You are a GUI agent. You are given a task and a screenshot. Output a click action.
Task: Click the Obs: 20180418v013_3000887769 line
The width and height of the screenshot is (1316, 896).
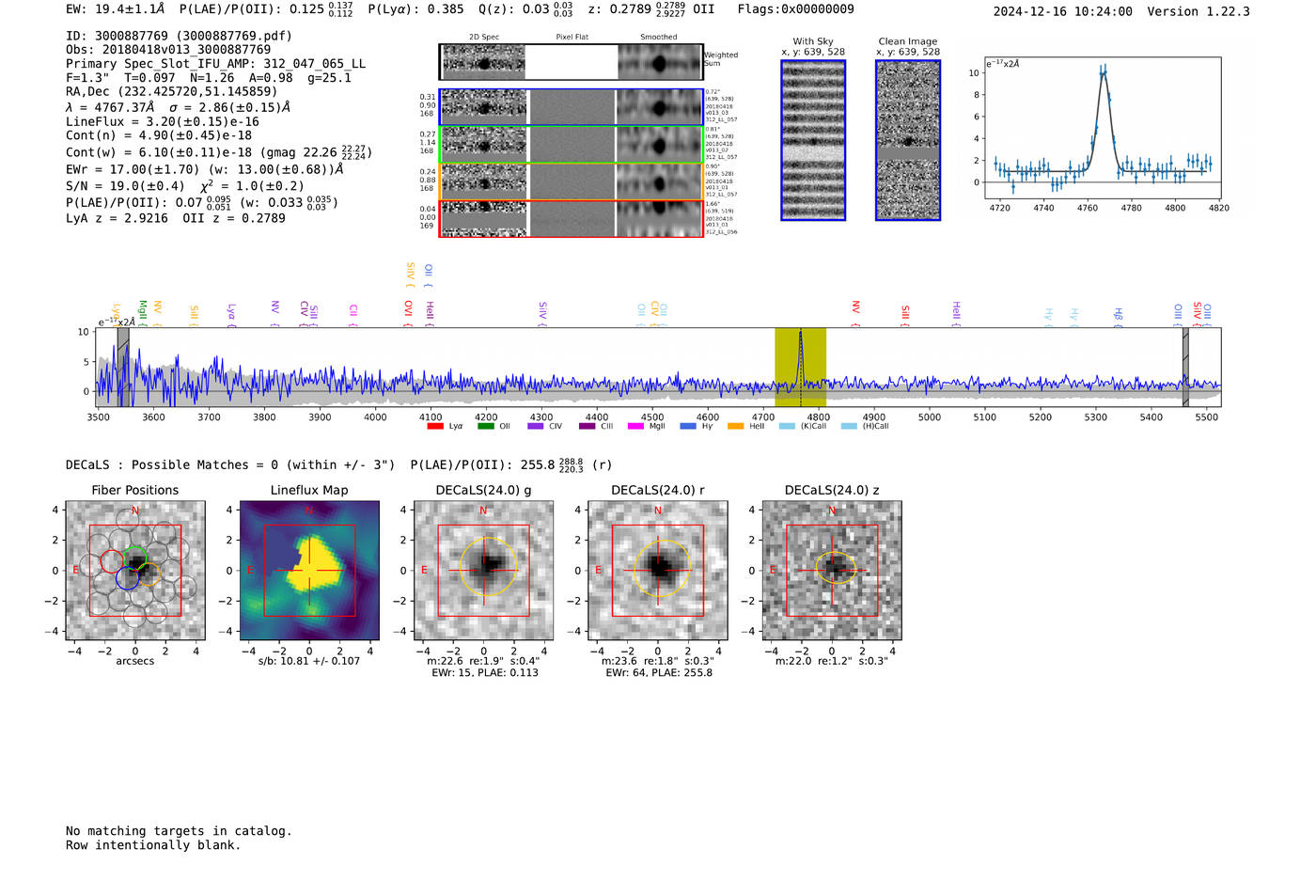pos(168,50)
